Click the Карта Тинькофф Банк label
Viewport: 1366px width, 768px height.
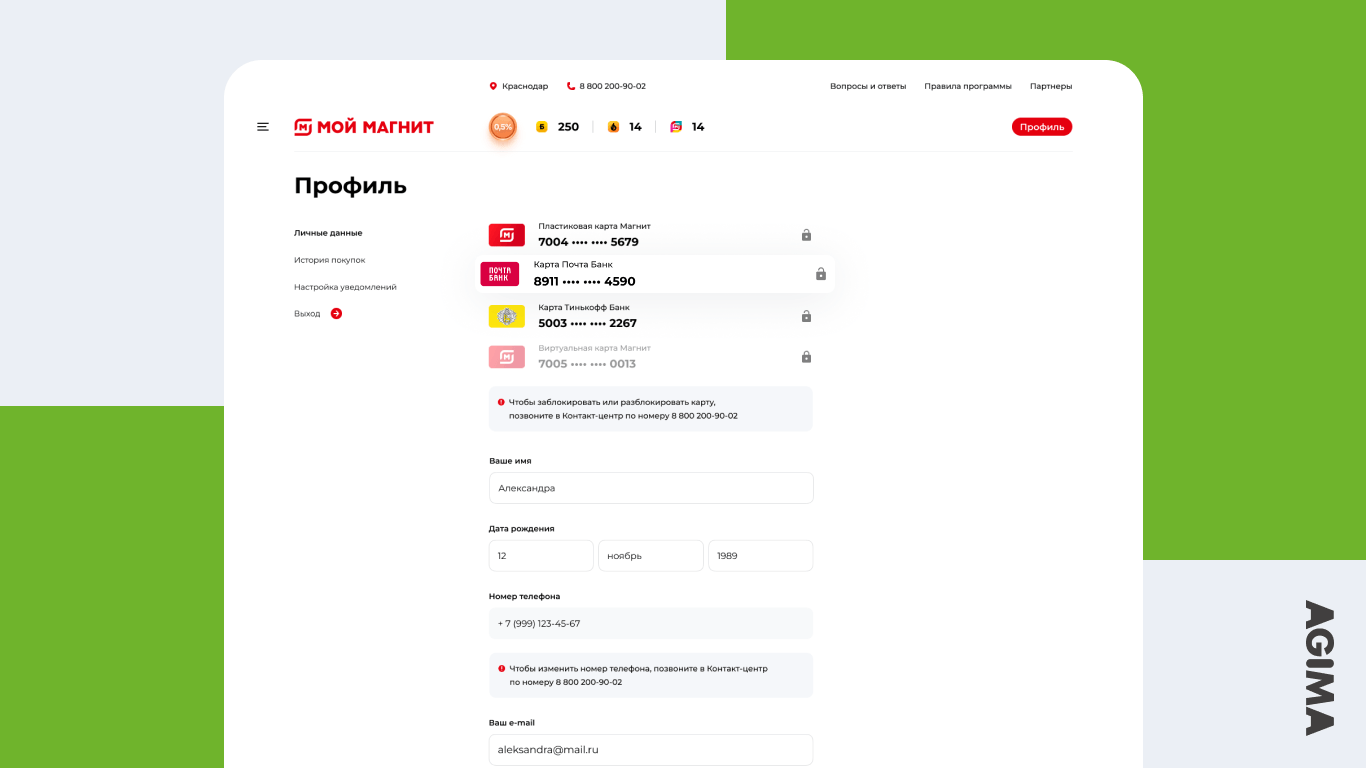click(584, 307)
